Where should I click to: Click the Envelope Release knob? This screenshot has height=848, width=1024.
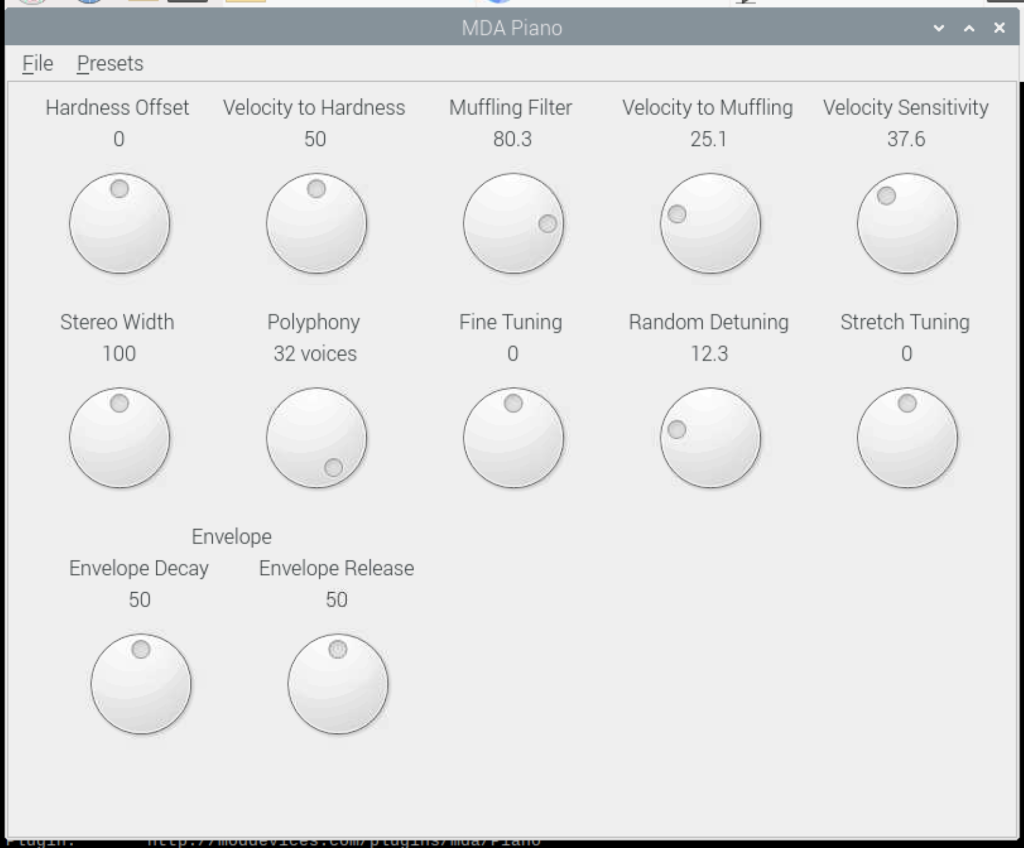[x=338, y=684]
